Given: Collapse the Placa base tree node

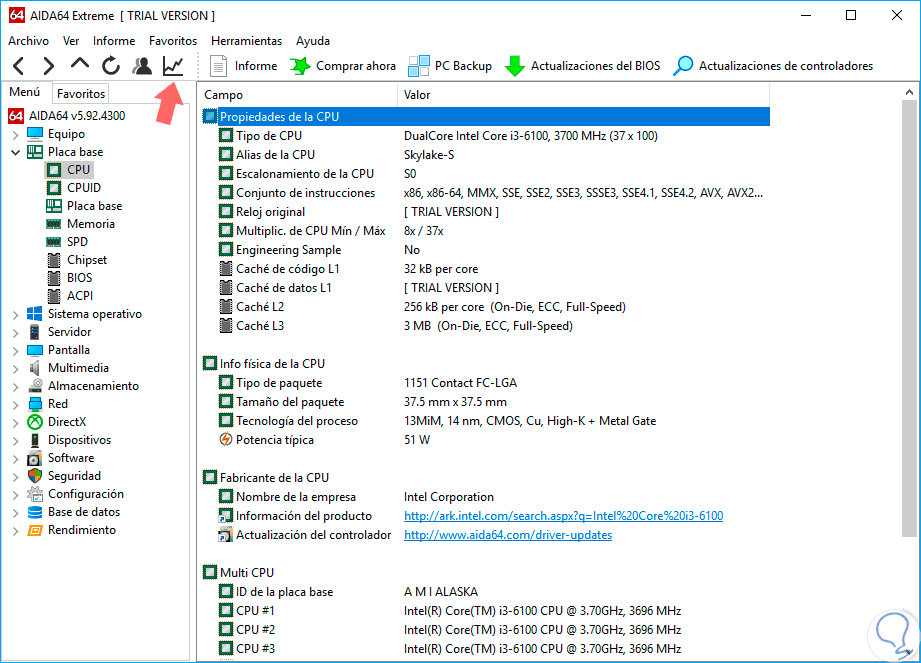Looking at the screenshot, I should click(15, 153).
